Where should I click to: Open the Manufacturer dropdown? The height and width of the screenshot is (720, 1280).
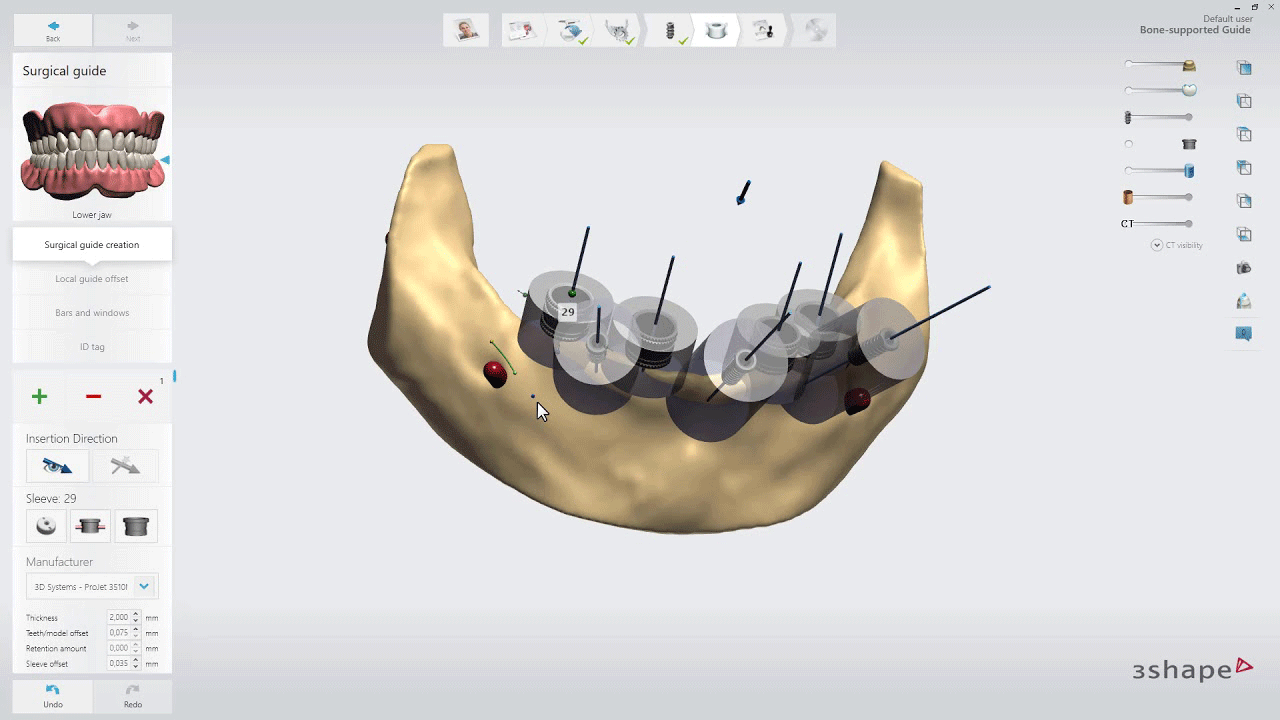coord(143,586)
